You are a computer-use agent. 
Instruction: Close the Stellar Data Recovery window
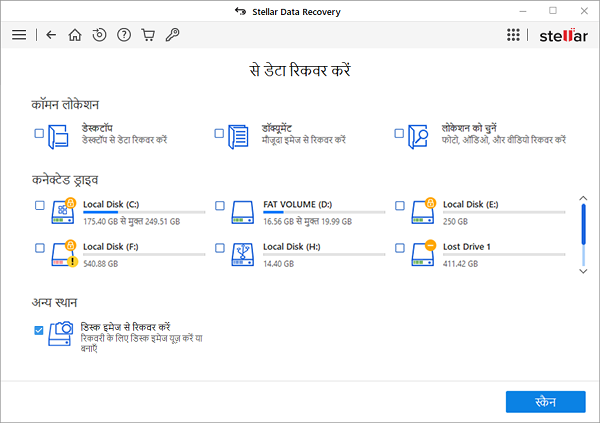[x=584, y=11]
